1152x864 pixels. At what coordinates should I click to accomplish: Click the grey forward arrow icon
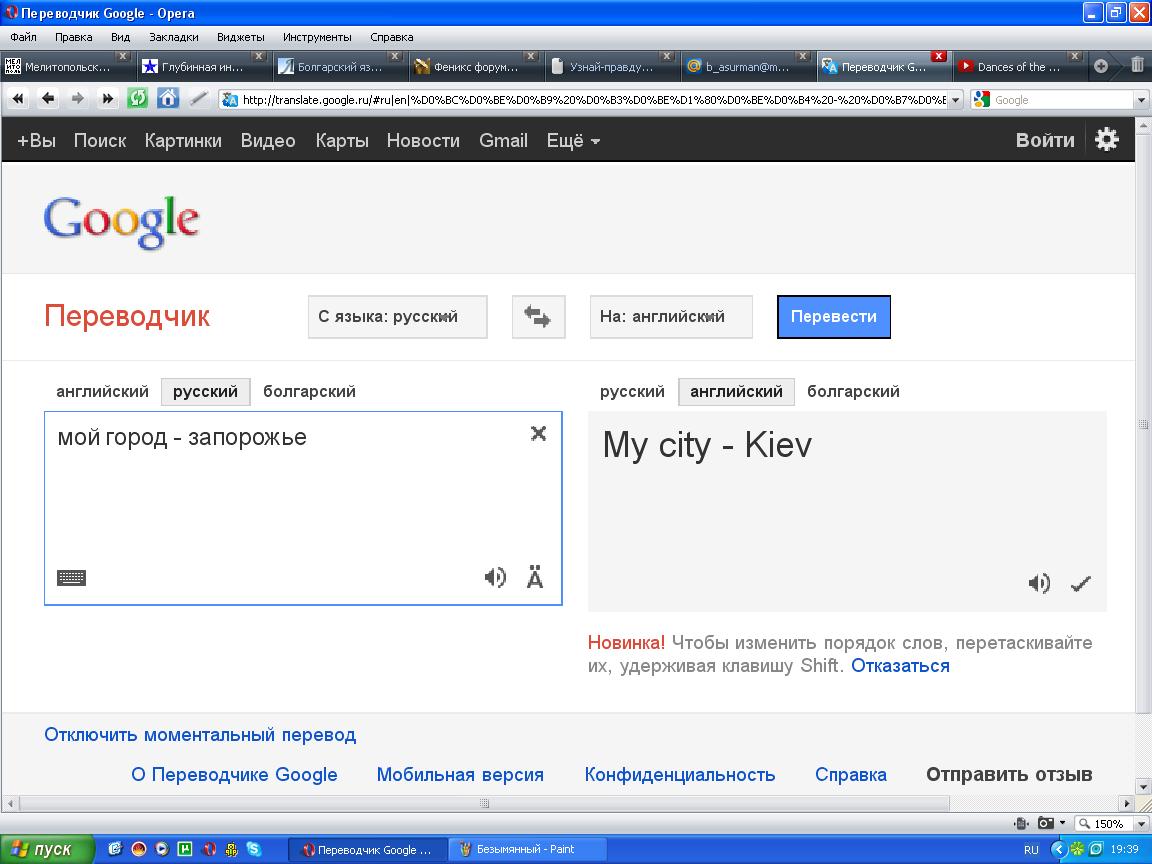click(x=77, y=98)
